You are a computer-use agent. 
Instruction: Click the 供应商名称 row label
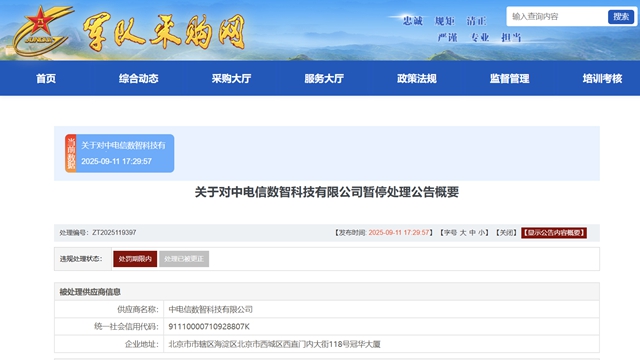138,309
